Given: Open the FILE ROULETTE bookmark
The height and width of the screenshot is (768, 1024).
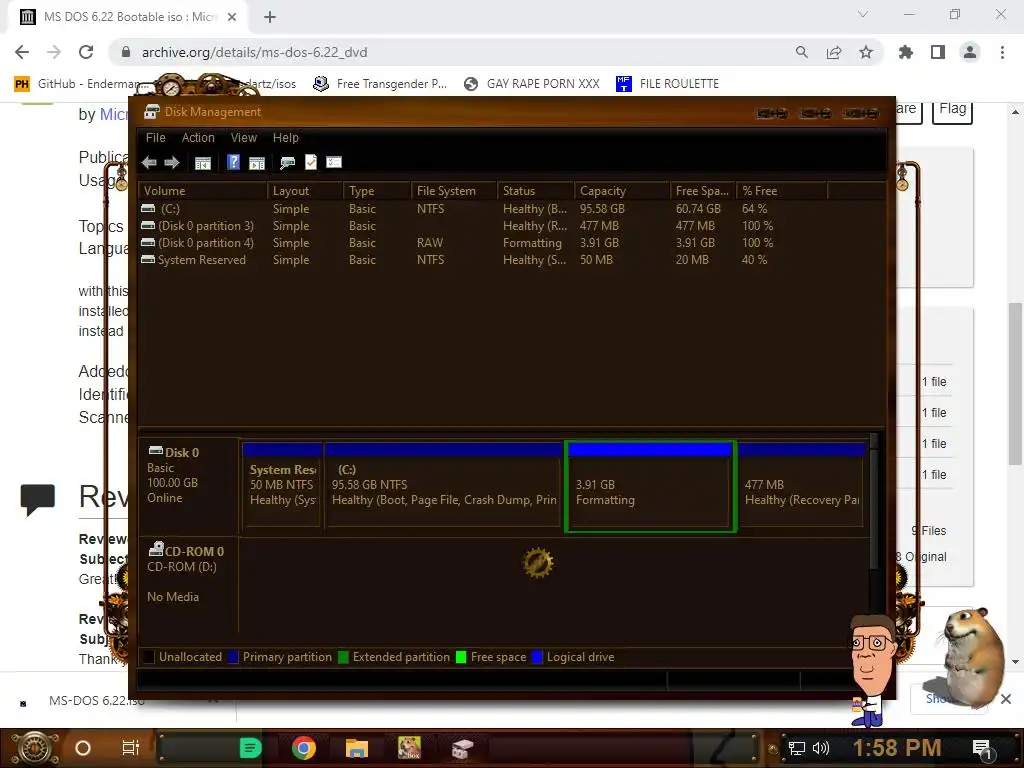Looking at the screenshot, I should tap(667, 84).
